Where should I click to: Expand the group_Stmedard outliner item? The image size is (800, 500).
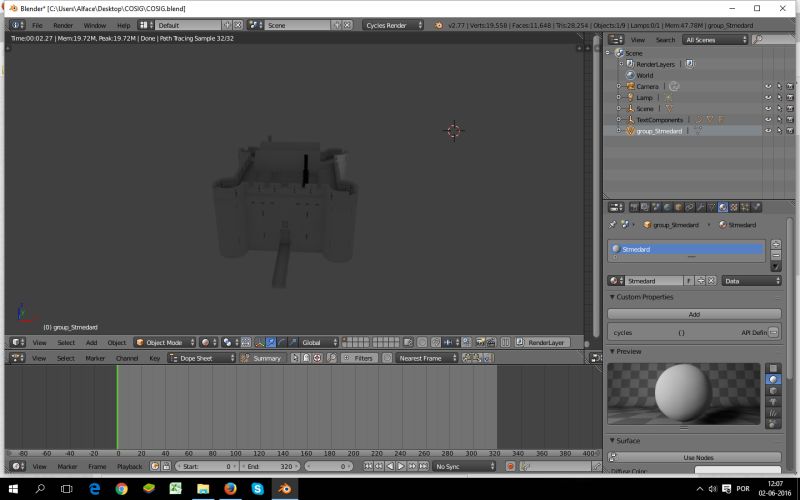pyautogui.click(x=618, y=131)
